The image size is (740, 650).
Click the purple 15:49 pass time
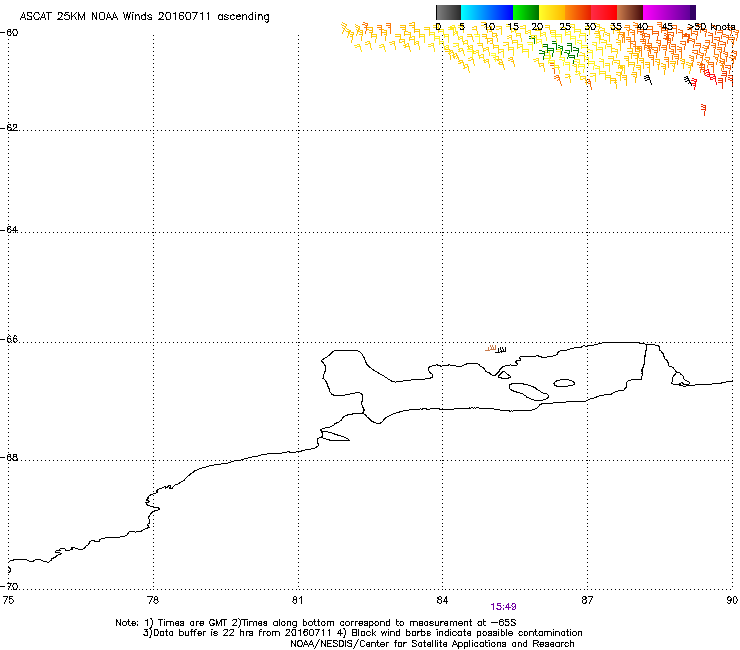(x=503, y=607)
